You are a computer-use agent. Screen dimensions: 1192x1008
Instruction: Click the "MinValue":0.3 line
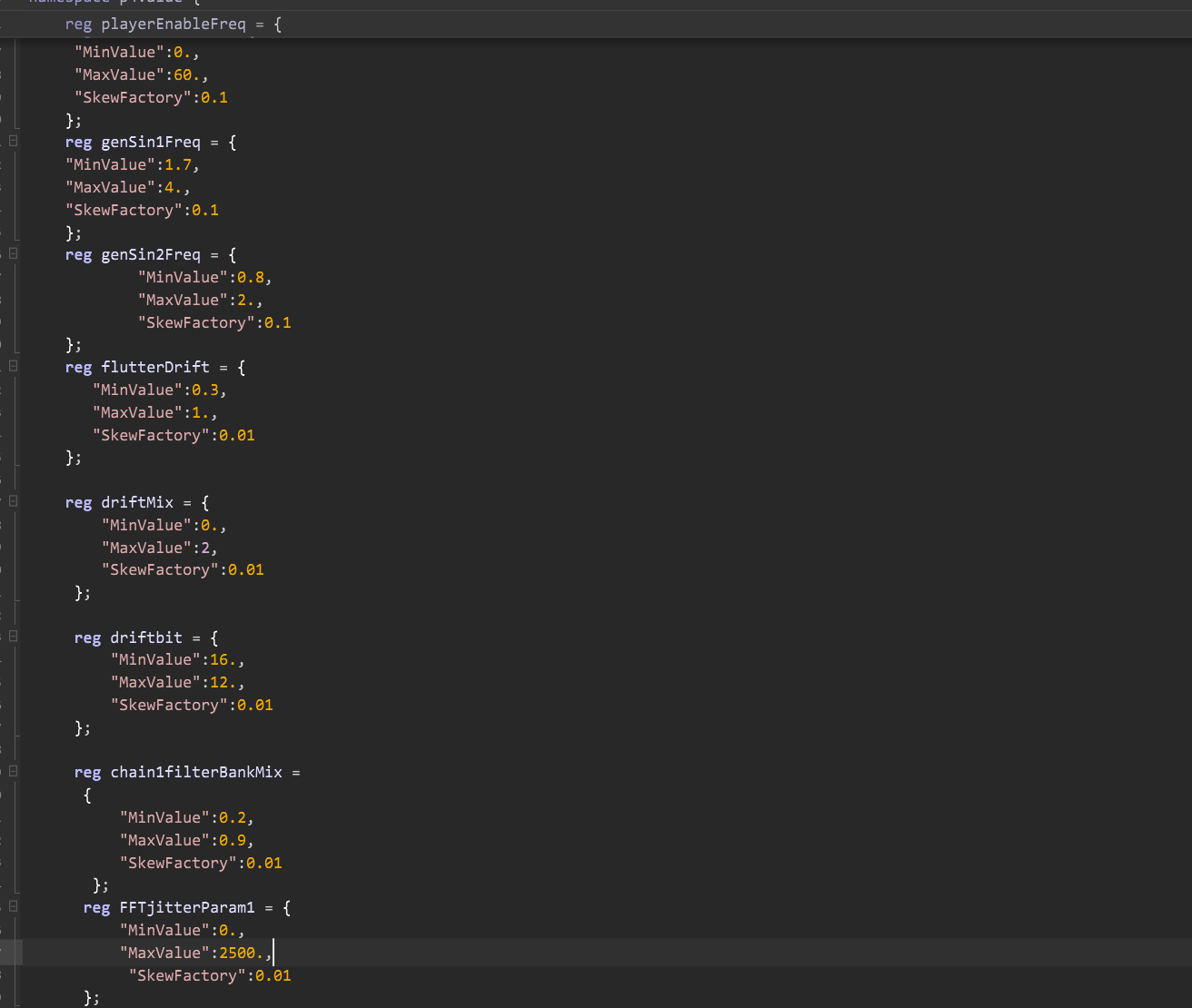(x=160, y=390)
